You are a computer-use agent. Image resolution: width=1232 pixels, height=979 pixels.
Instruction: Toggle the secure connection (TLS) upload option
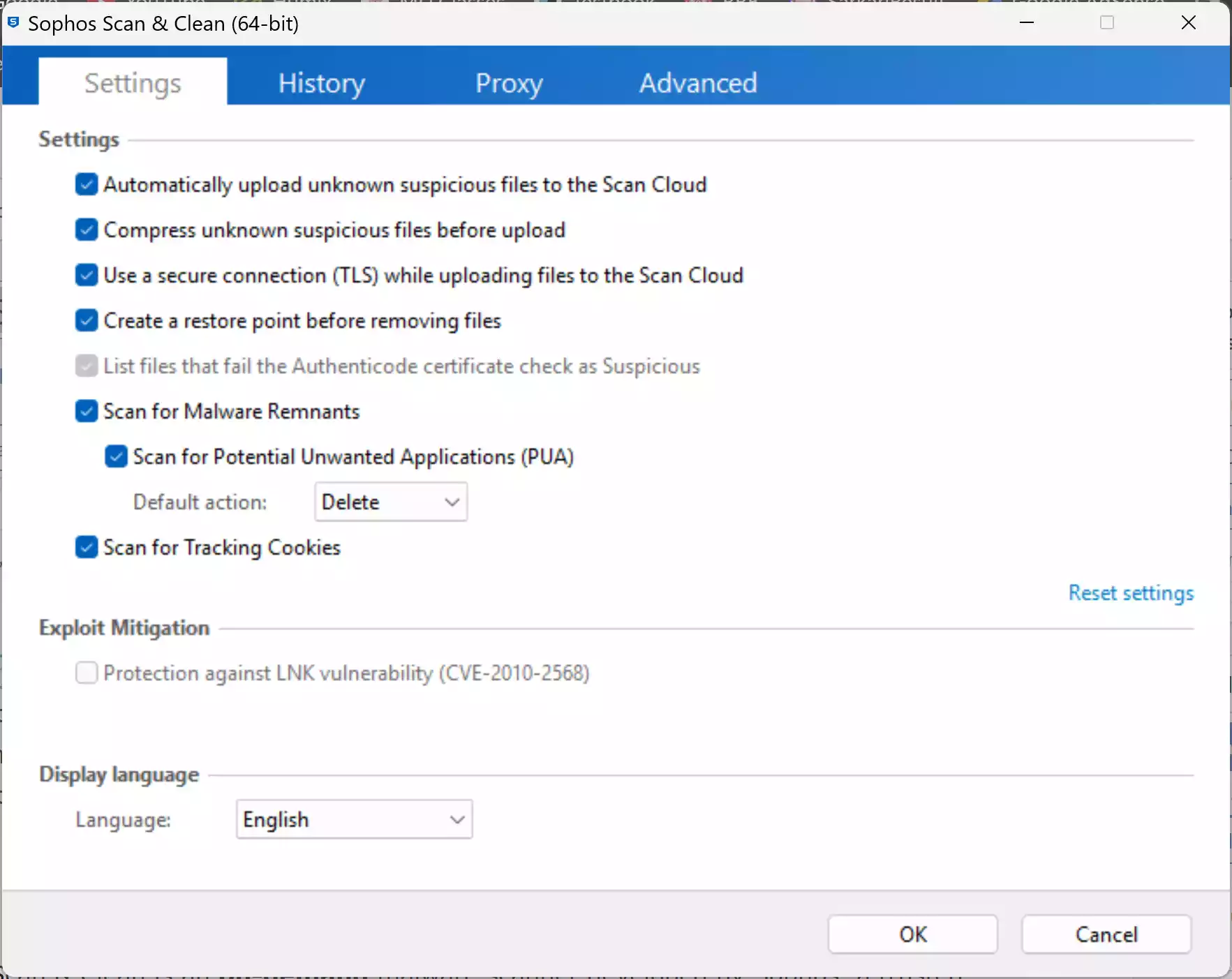click(86, 275)
